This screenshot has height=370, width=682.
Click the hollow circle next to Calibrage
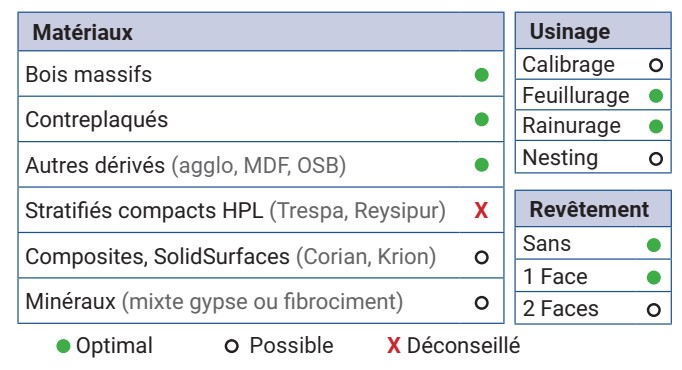coord(656,65)
